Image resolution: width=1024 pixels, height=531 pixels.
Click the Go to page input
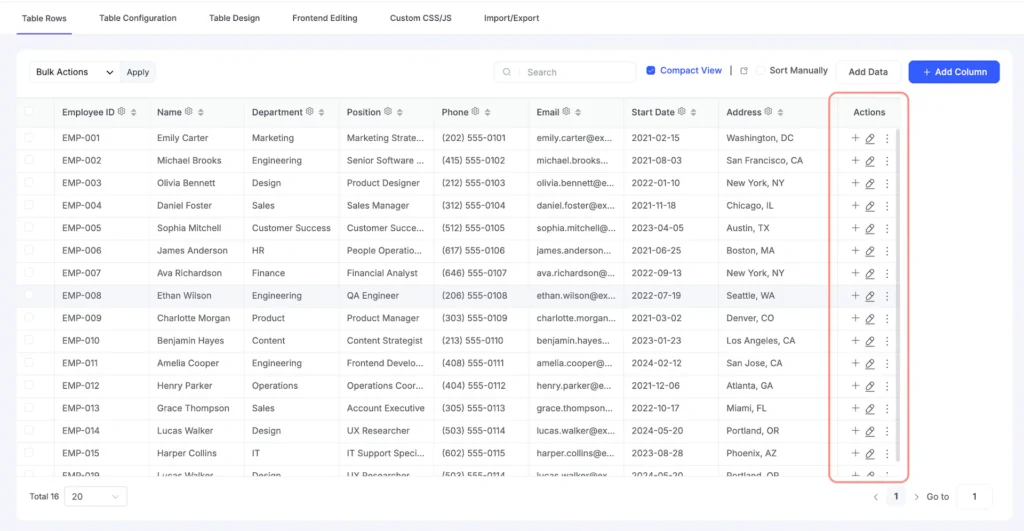click(974, 496)
